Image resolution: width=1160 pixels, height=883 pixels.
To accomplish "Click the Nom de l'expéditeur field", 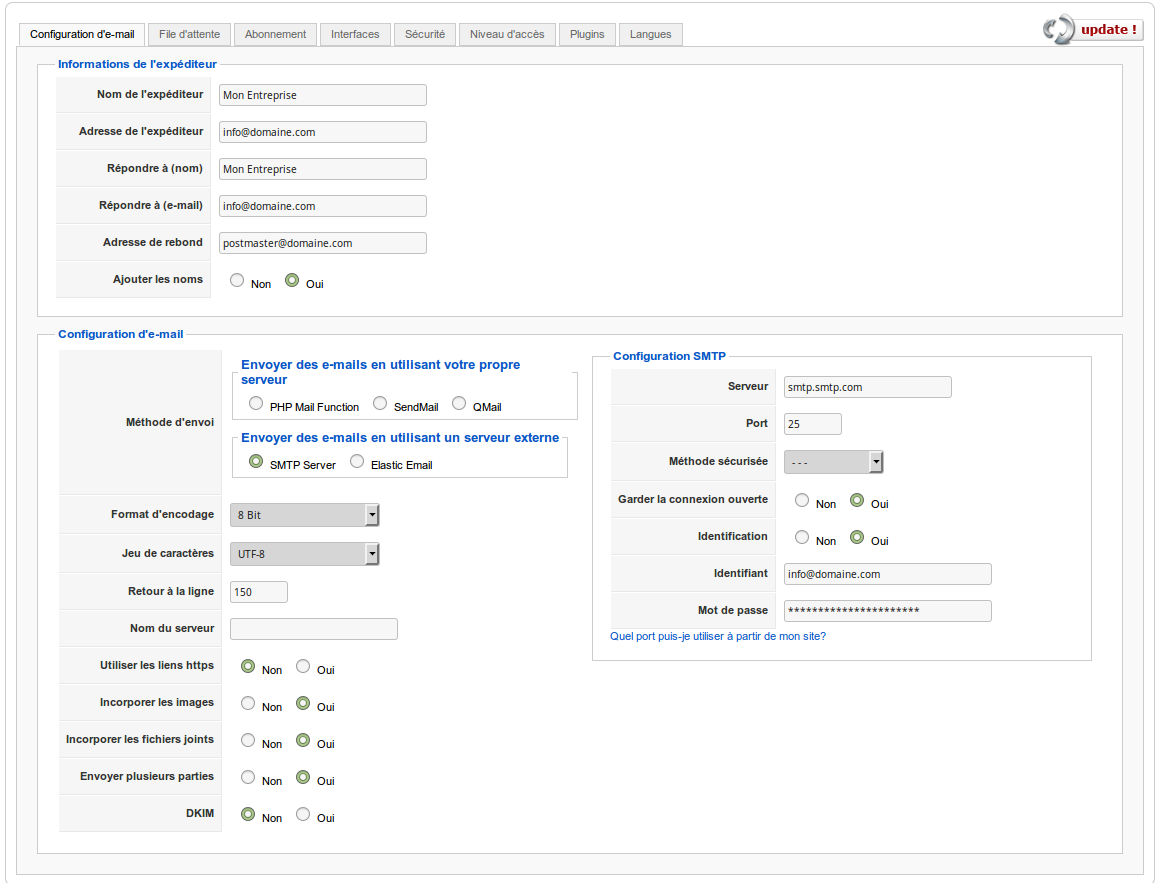I will 323,95.
